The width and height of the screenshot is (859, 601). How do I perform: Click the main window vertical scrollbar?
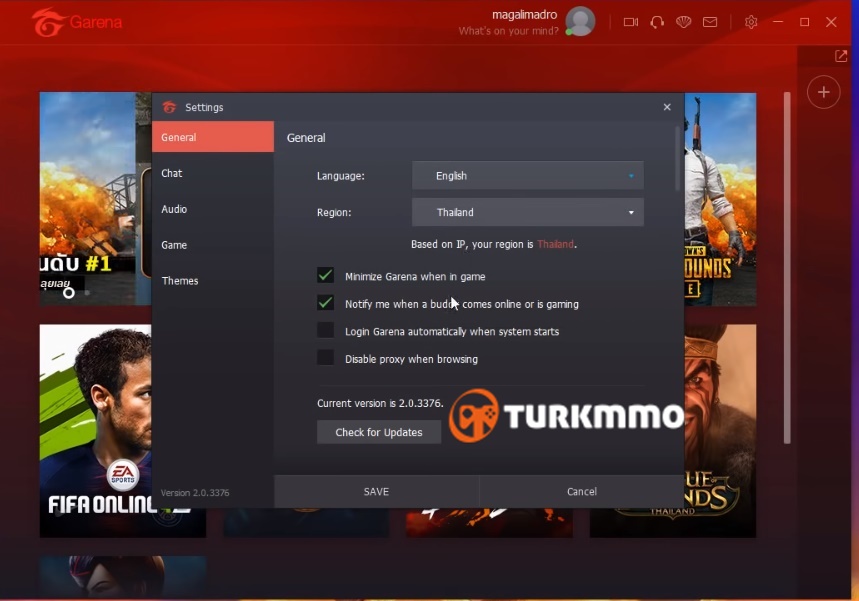pos(787,267)
